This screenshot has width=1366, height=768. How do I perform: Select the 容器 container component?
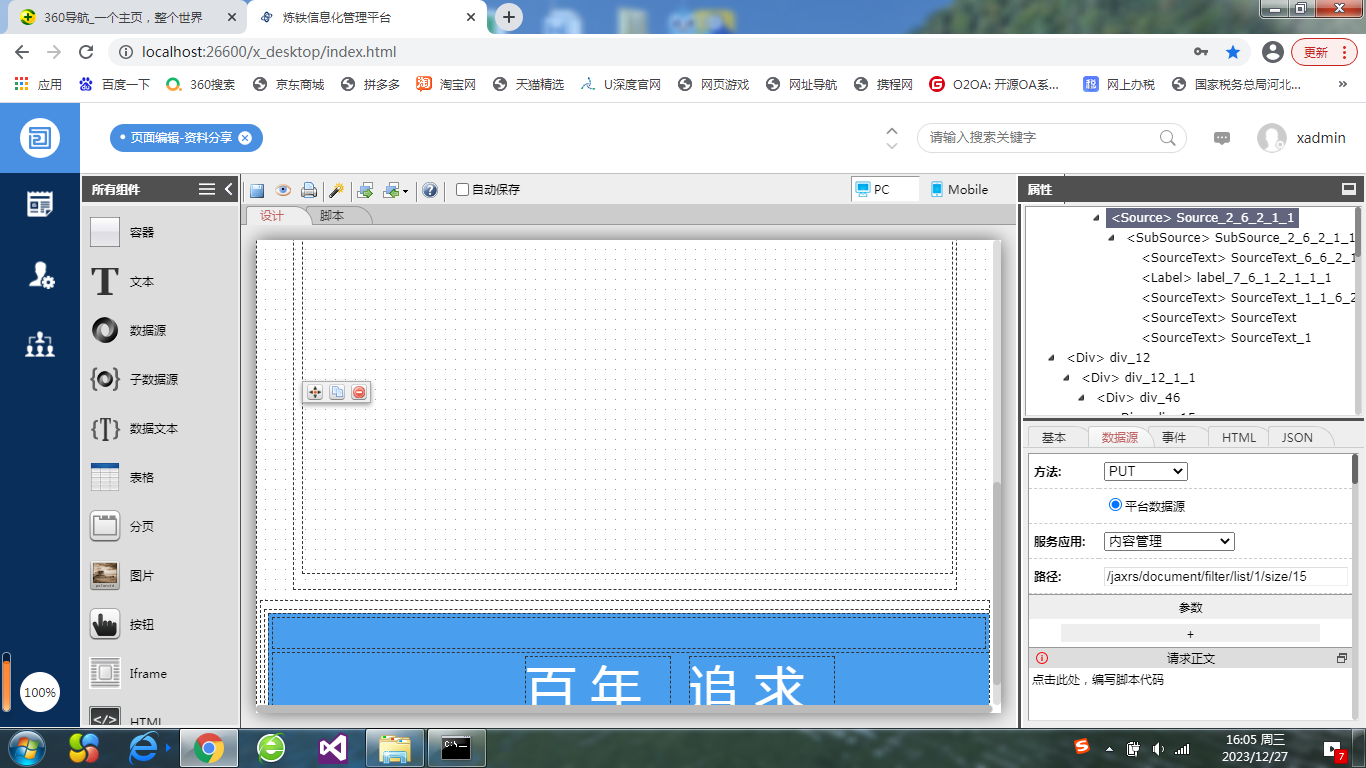pyautogui.click(x=161, y=232)
